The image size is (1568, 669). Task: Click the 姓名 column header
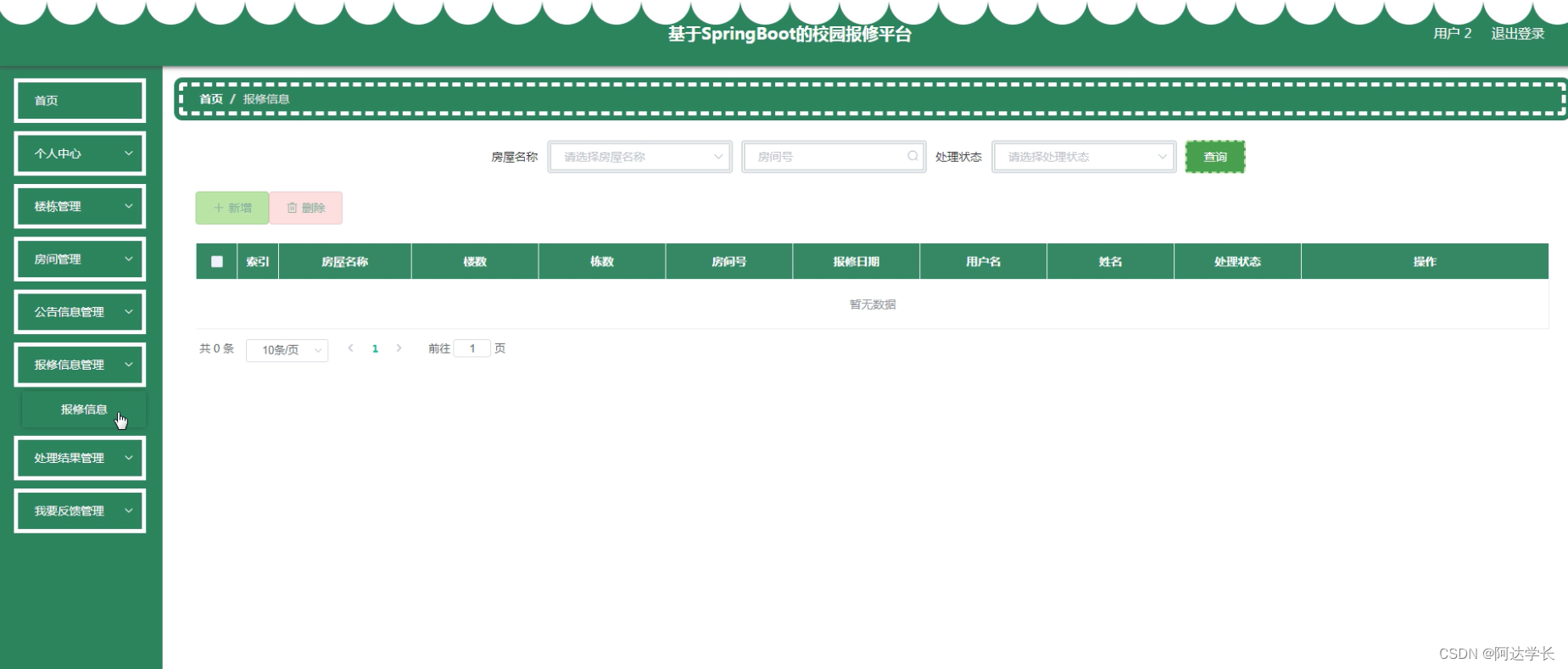click(1111, 261)
